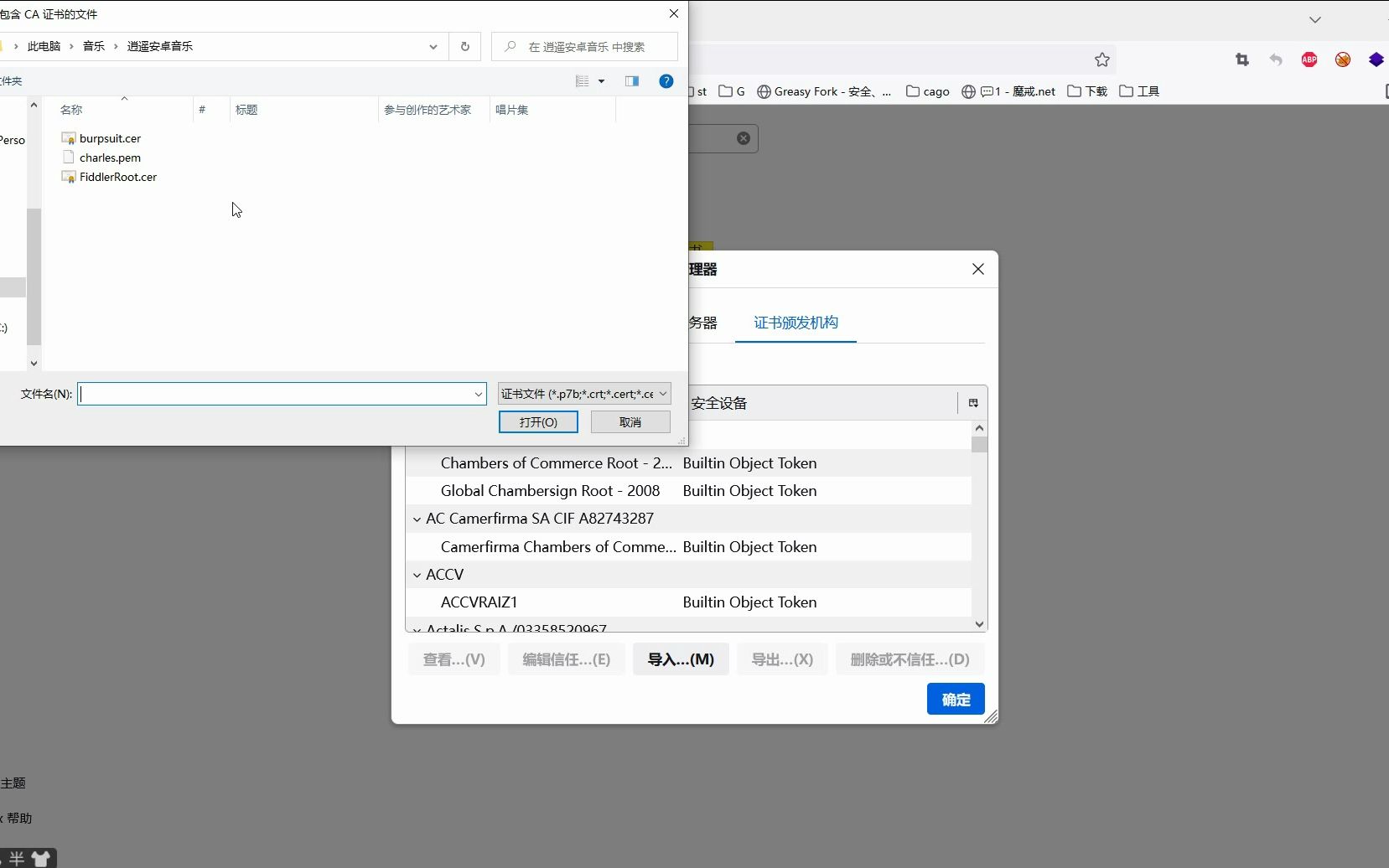Open the ABP extension icon
The image size is (1389, 868).
click(1309, 59)
